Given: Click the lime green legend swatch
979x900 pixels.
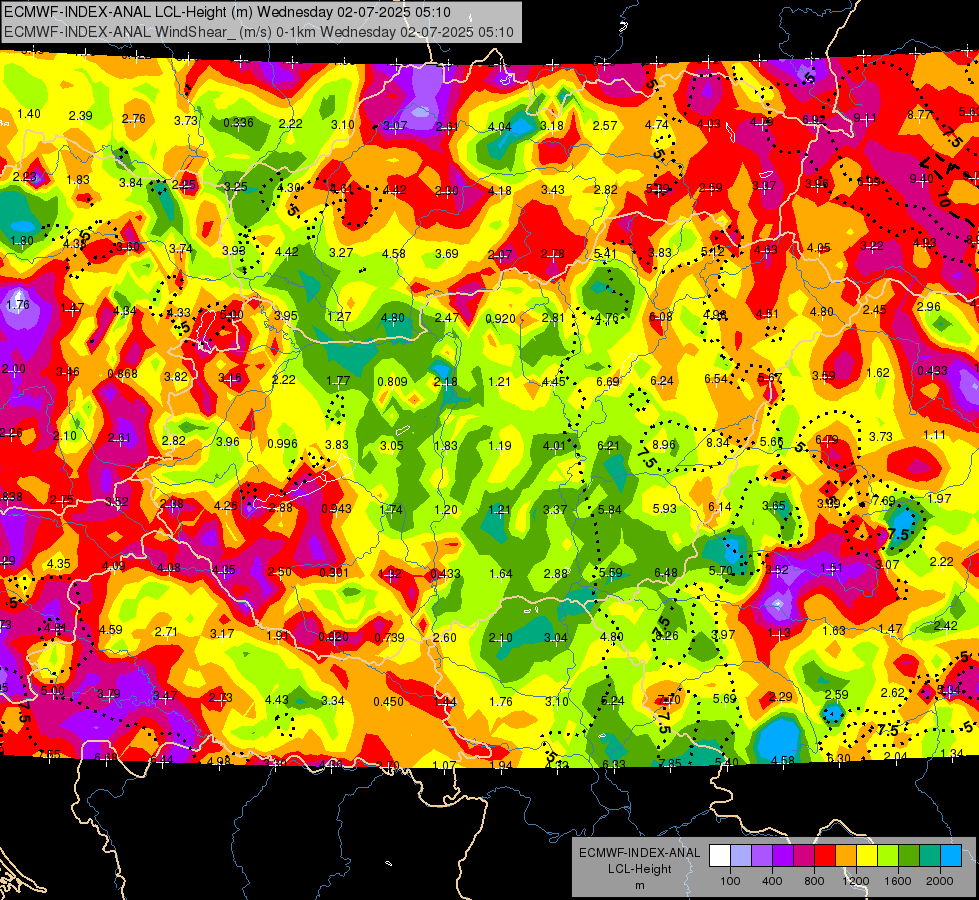Looking at the screenshot, I should click(x=888, y=856).
